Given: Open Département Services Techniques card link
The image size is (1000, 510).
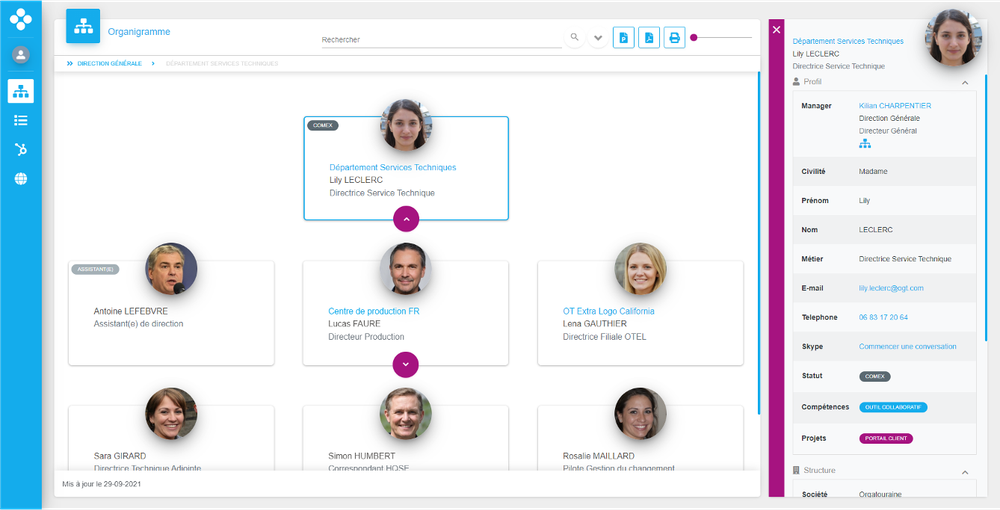Looking at the screenshot, I should pos(393,168).
